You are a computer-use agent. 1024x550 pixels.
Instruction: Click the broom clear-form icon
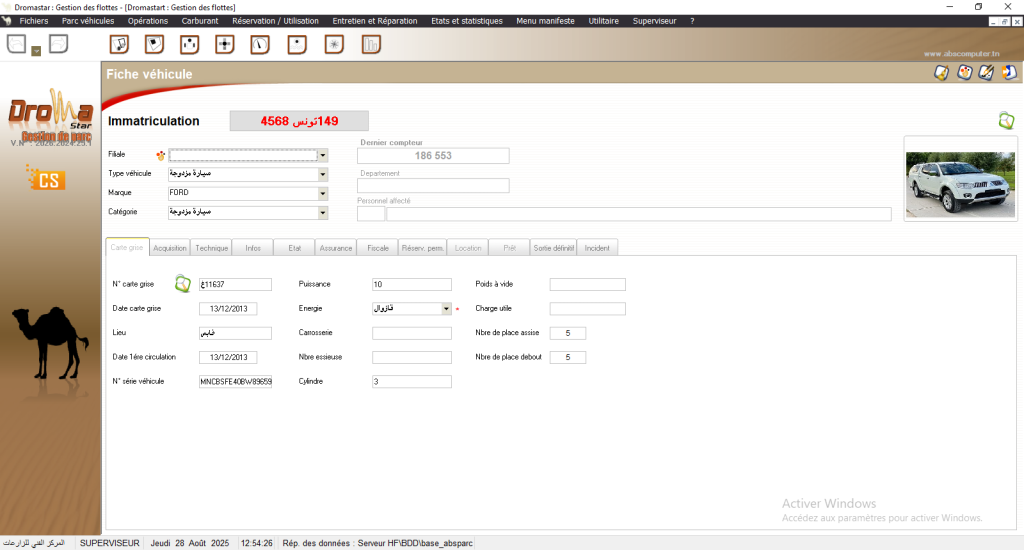[x=941, y=72]
